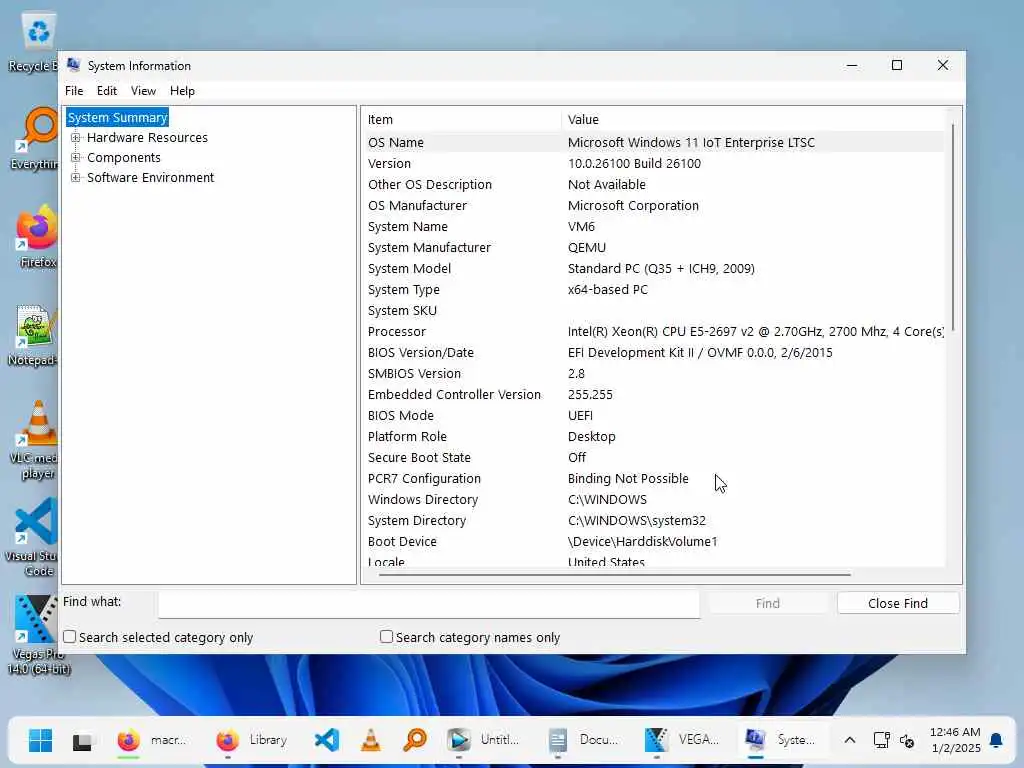
Task: Click the value VM6
Action: [x=581, y=227]
